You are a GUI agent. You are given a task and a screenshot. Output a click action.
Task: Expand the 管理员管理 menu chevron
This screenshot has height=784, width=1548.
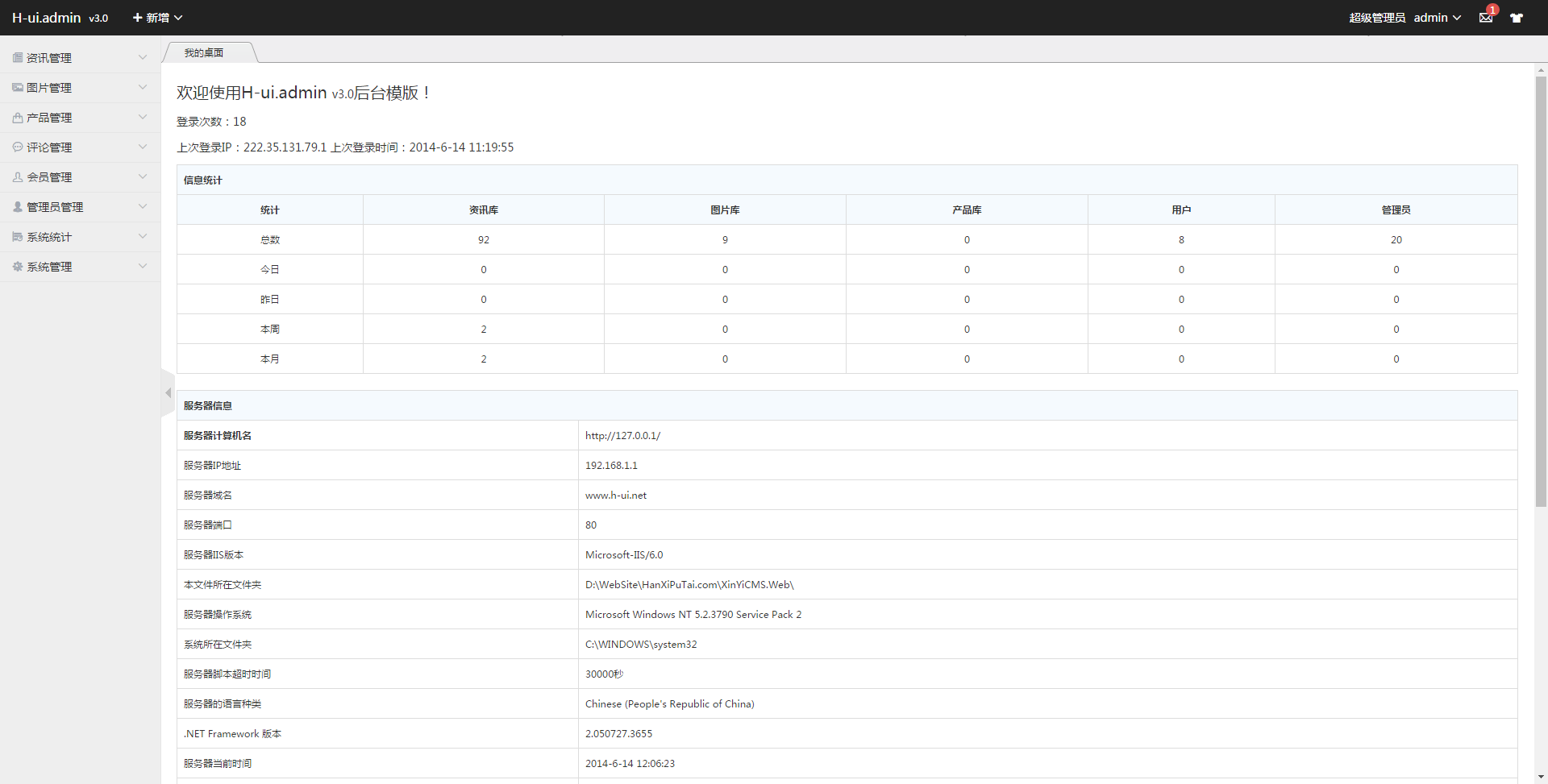tap(143, 206)
